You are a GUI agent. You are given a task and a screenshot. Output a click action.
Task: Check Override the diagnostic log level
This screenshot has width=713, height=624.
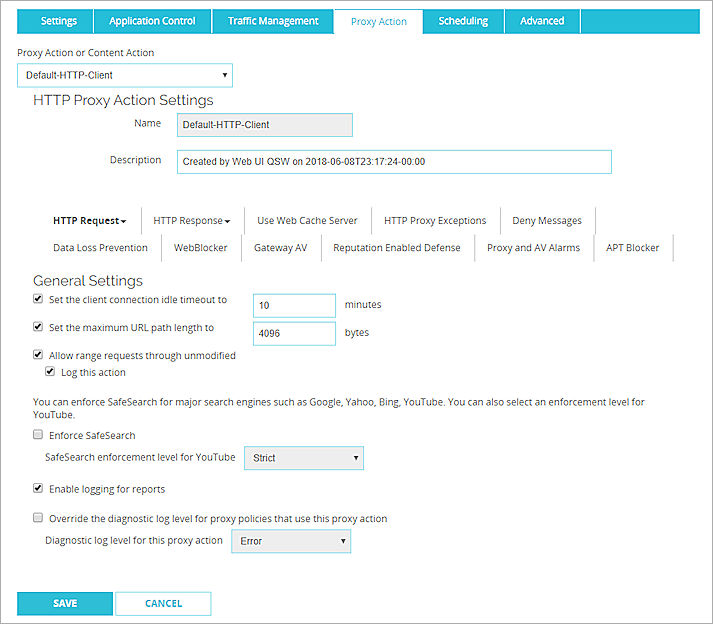click(38, 518)
